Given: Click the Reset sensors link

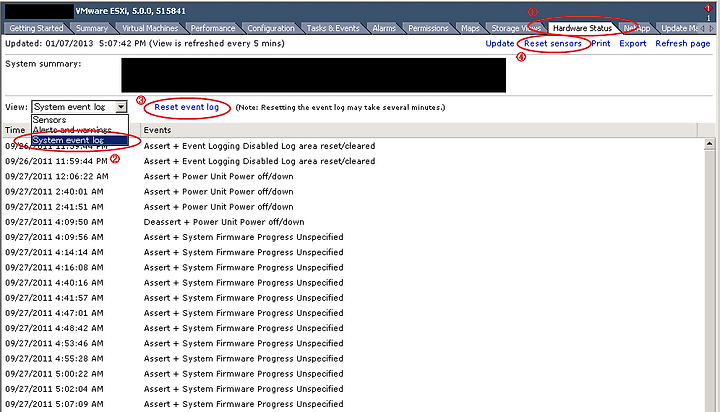Looking at the screenshot, I should click(553, 44).
